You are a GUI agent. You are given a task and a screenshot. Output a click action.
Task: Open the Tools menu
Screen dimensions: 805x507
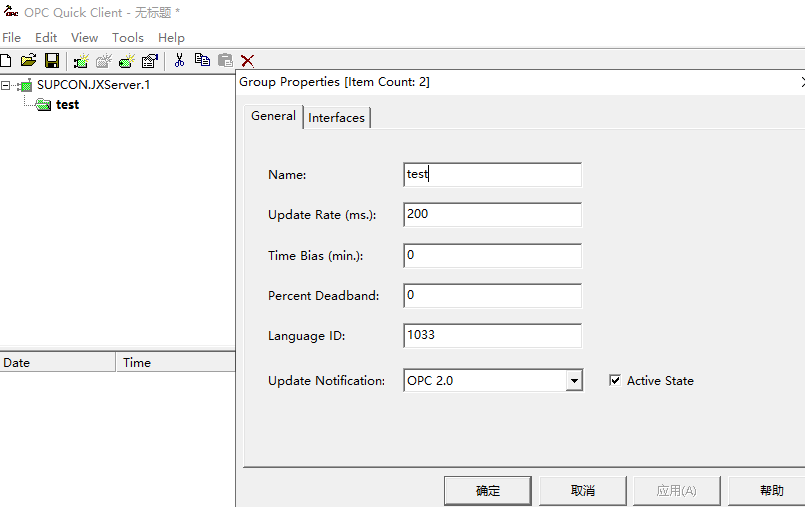click(128, 37)
